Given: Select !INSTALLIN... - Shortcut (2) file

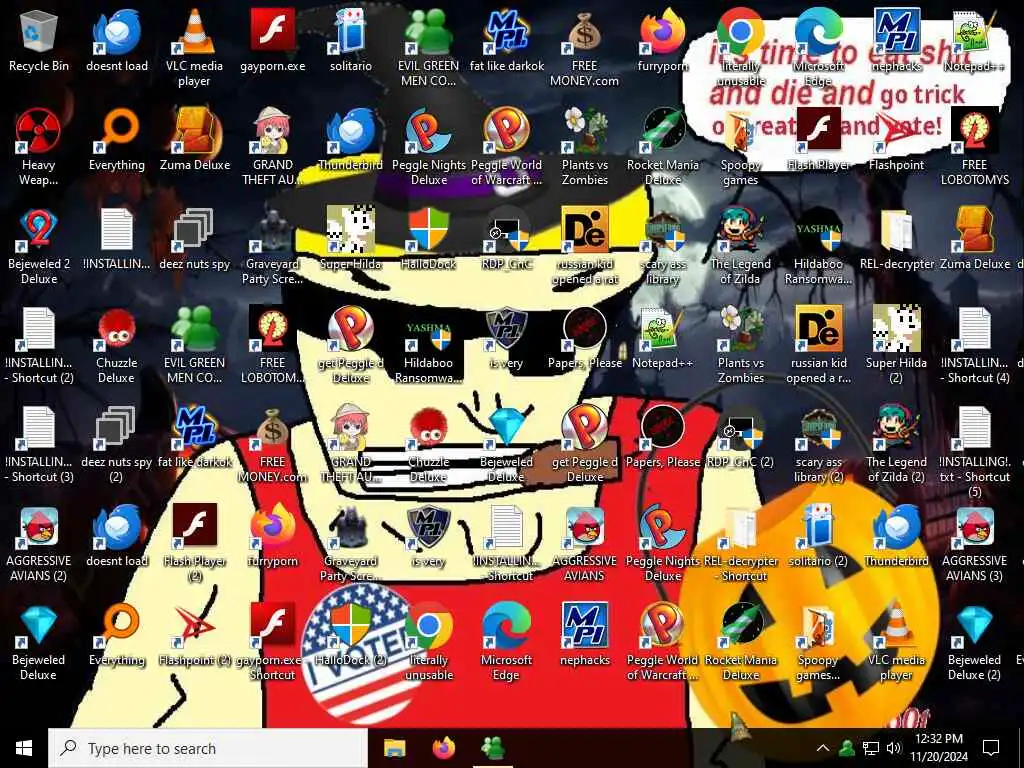Looking at the screenshot, I should click(x=39, y=345).
